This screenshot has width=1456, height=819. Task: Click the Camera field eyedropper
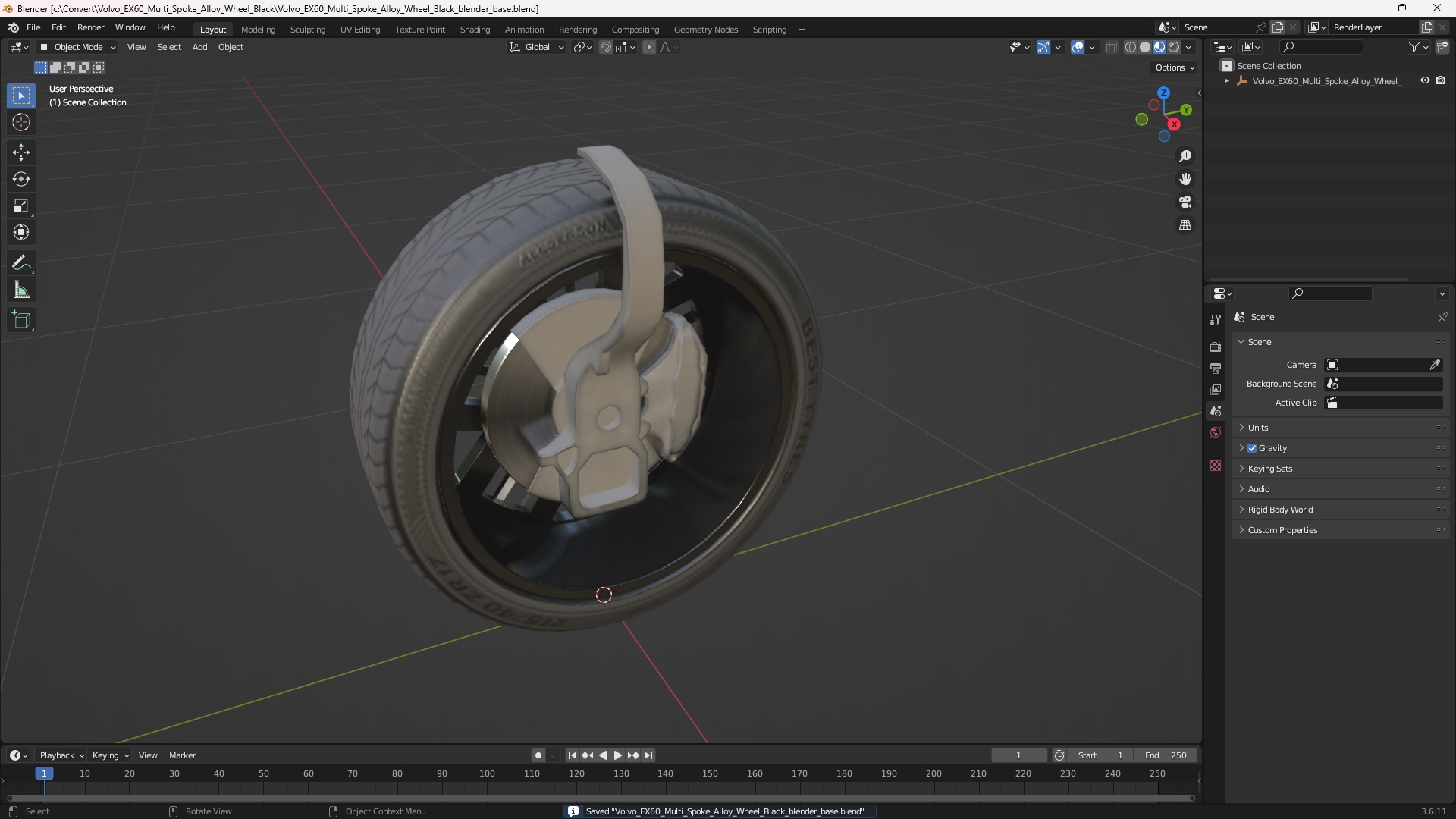point(1435,365)
